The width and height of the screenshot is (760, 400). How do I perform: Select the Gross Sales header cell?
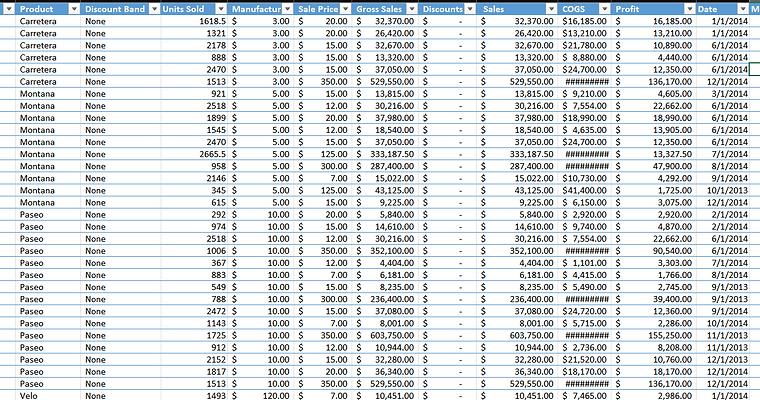pos(385,9)
